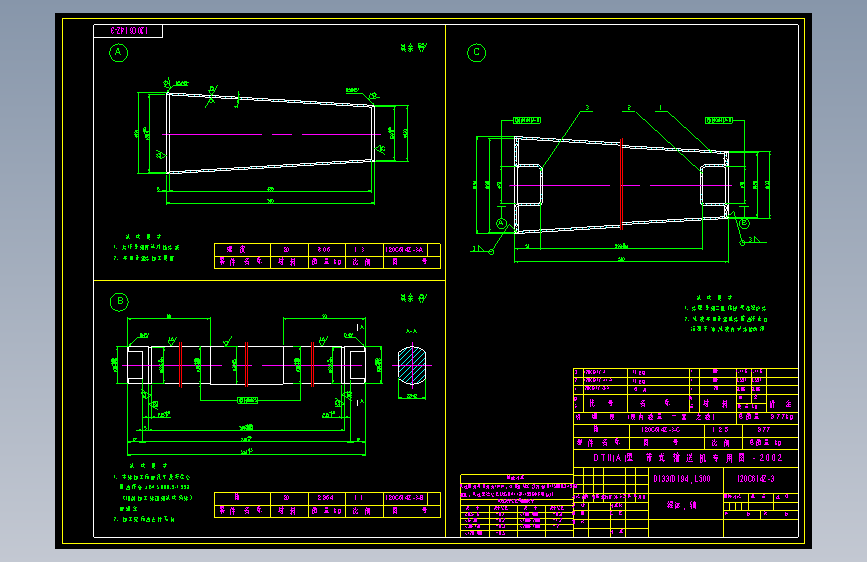The width and height of the screenshot is (867, 562).
Task: Click the circled A view label
Action: (x=118, y=53)
